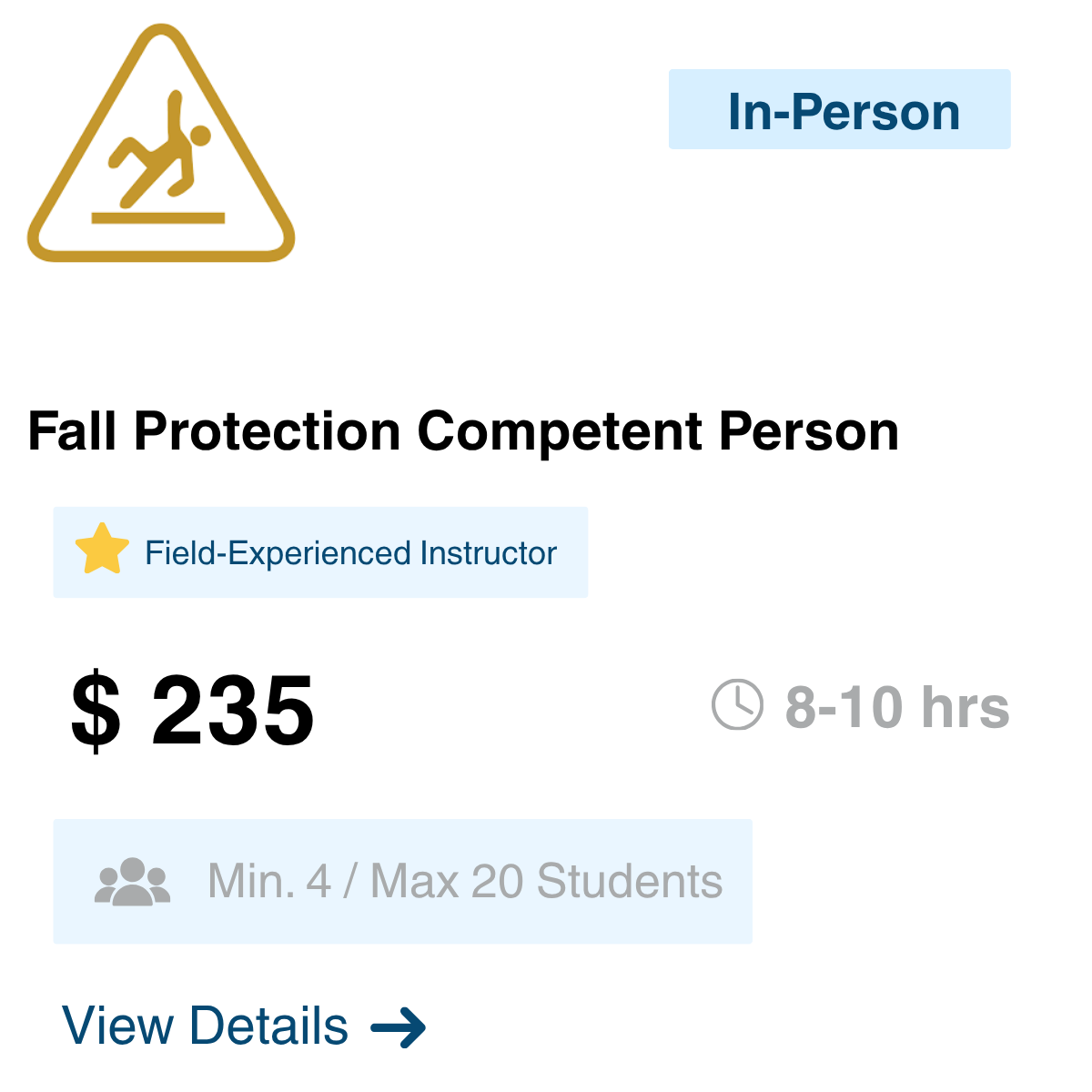
Task: Click the 8-10 hrs duration text
Action: coord(897,707)
